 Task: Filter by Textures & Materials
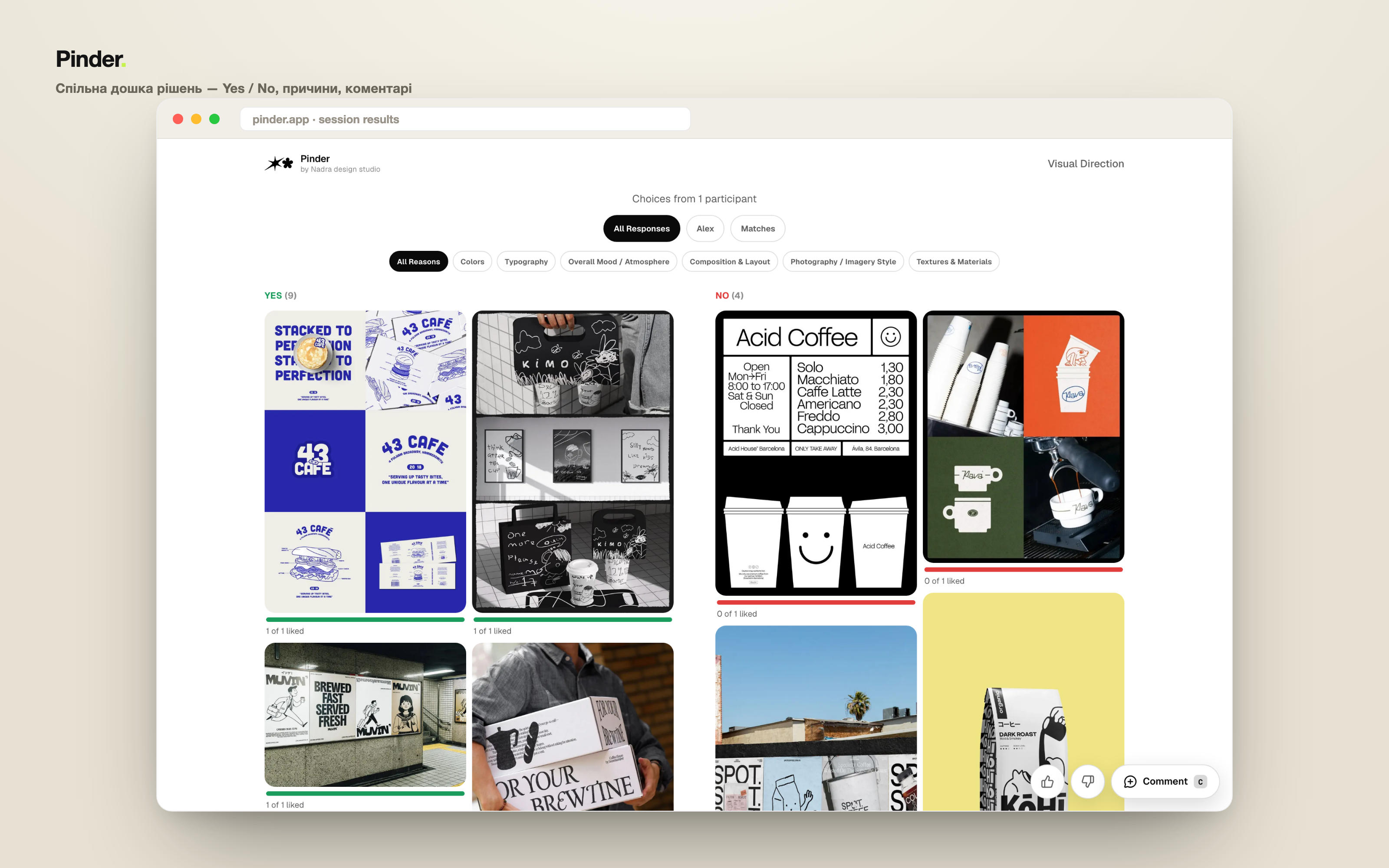pyautogui.click(x=954, y=262)
